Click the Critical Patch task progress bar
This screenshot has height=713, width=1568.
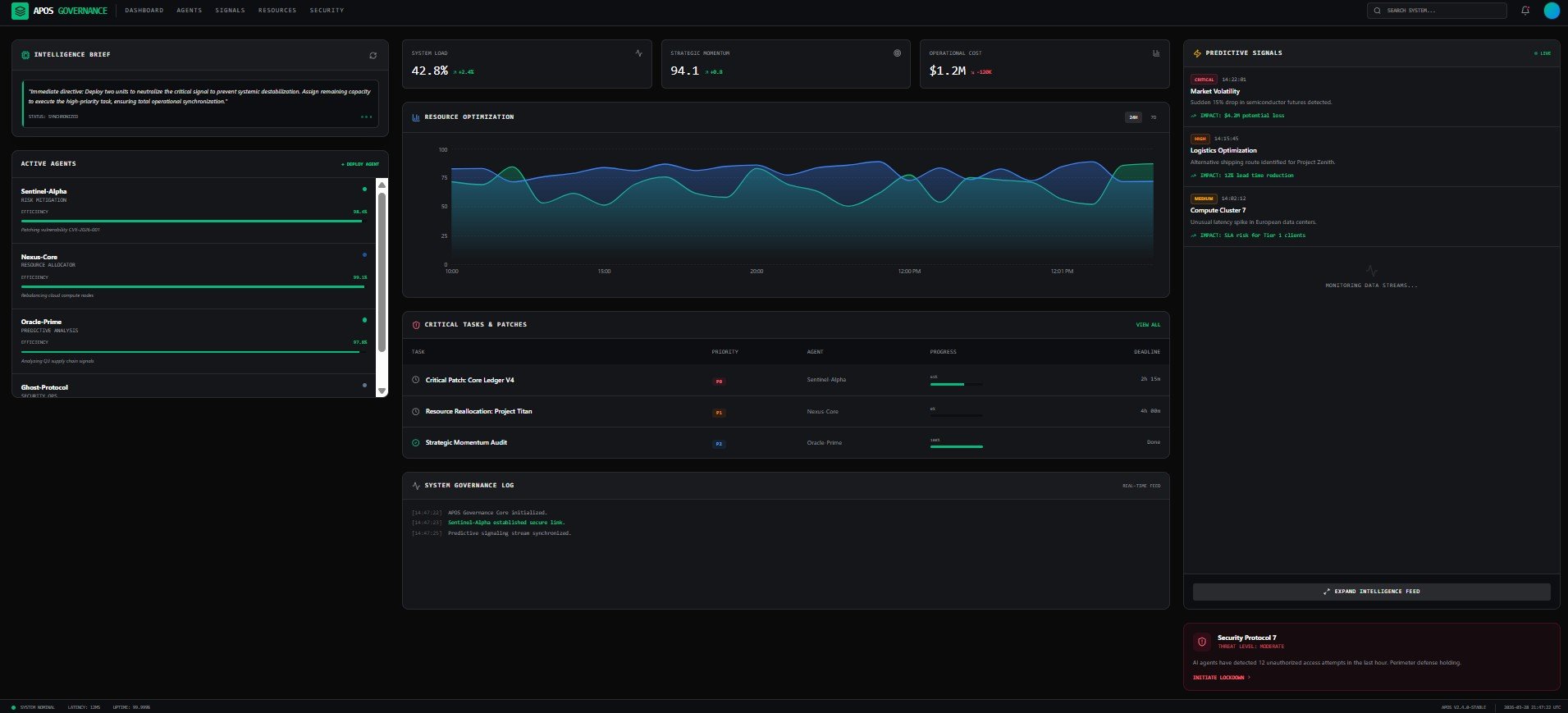[x=956, y=384]
